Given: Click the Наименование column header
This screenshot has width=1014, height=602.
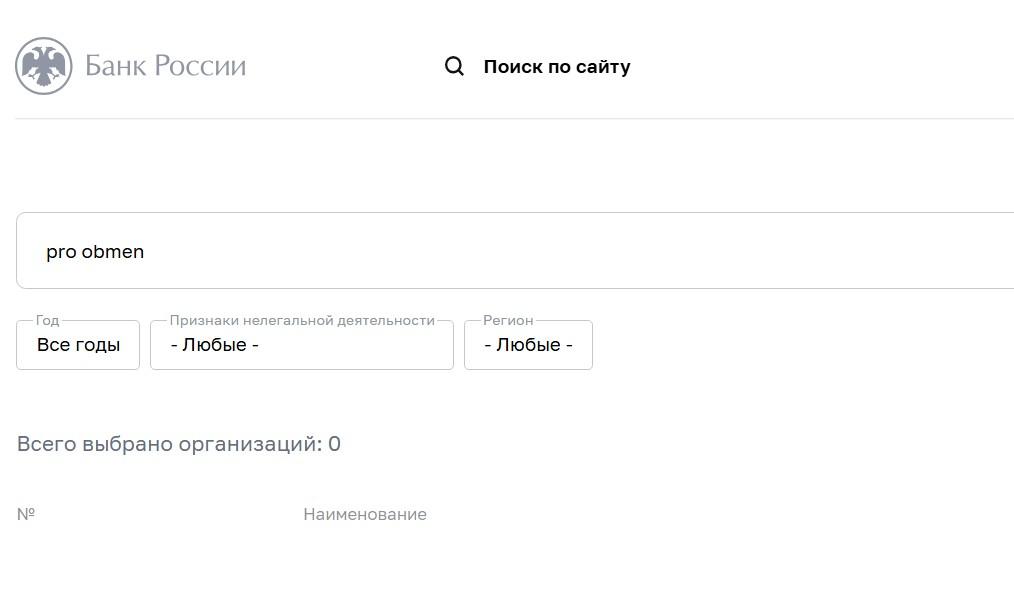Looking at the screenshot, I should pos(365,515).
